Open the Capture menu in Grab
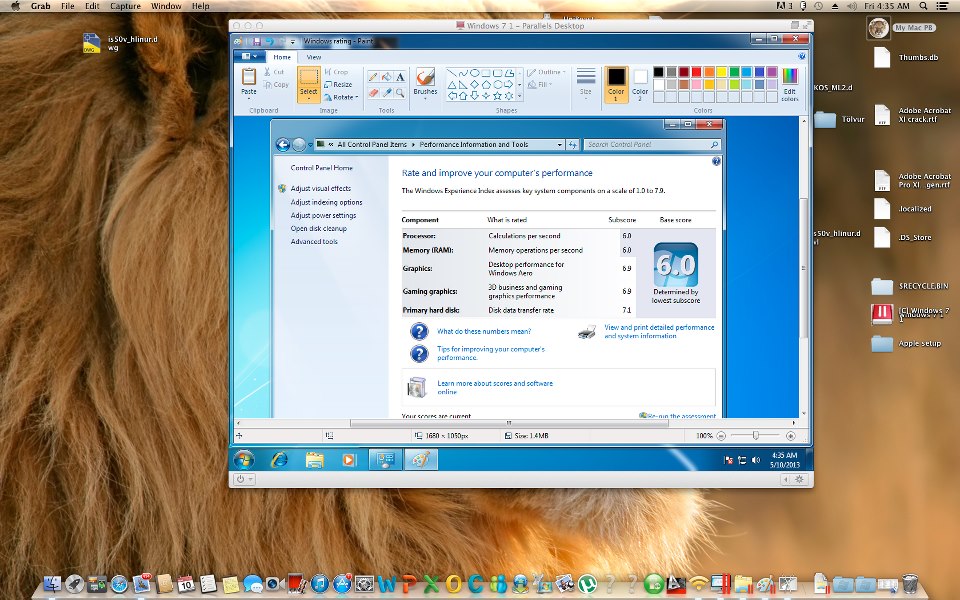The image size is (960, 600). [125, 6]
